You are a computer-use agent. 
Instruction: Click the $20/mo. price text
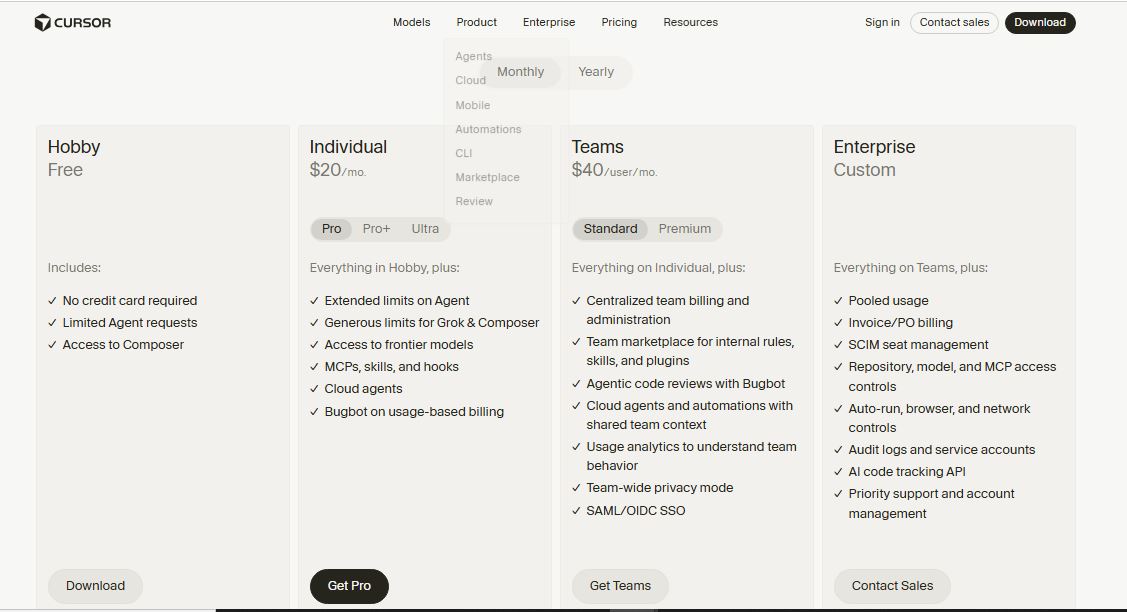(338, 170)
